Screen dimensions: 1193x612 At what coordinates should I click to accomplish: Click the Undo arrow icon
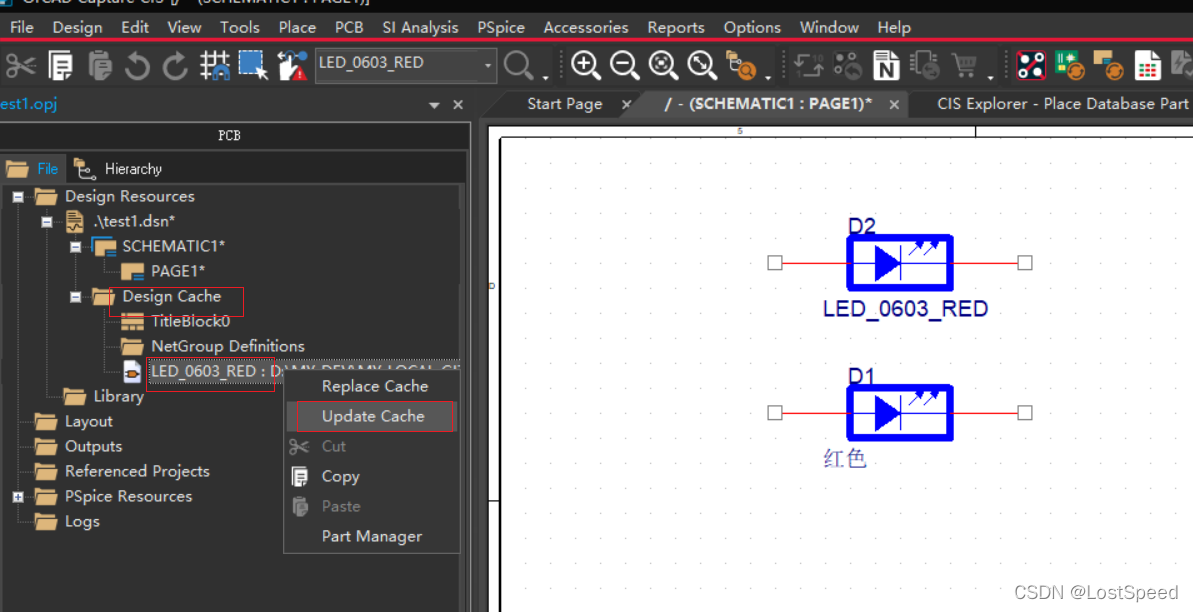(137, 66)
